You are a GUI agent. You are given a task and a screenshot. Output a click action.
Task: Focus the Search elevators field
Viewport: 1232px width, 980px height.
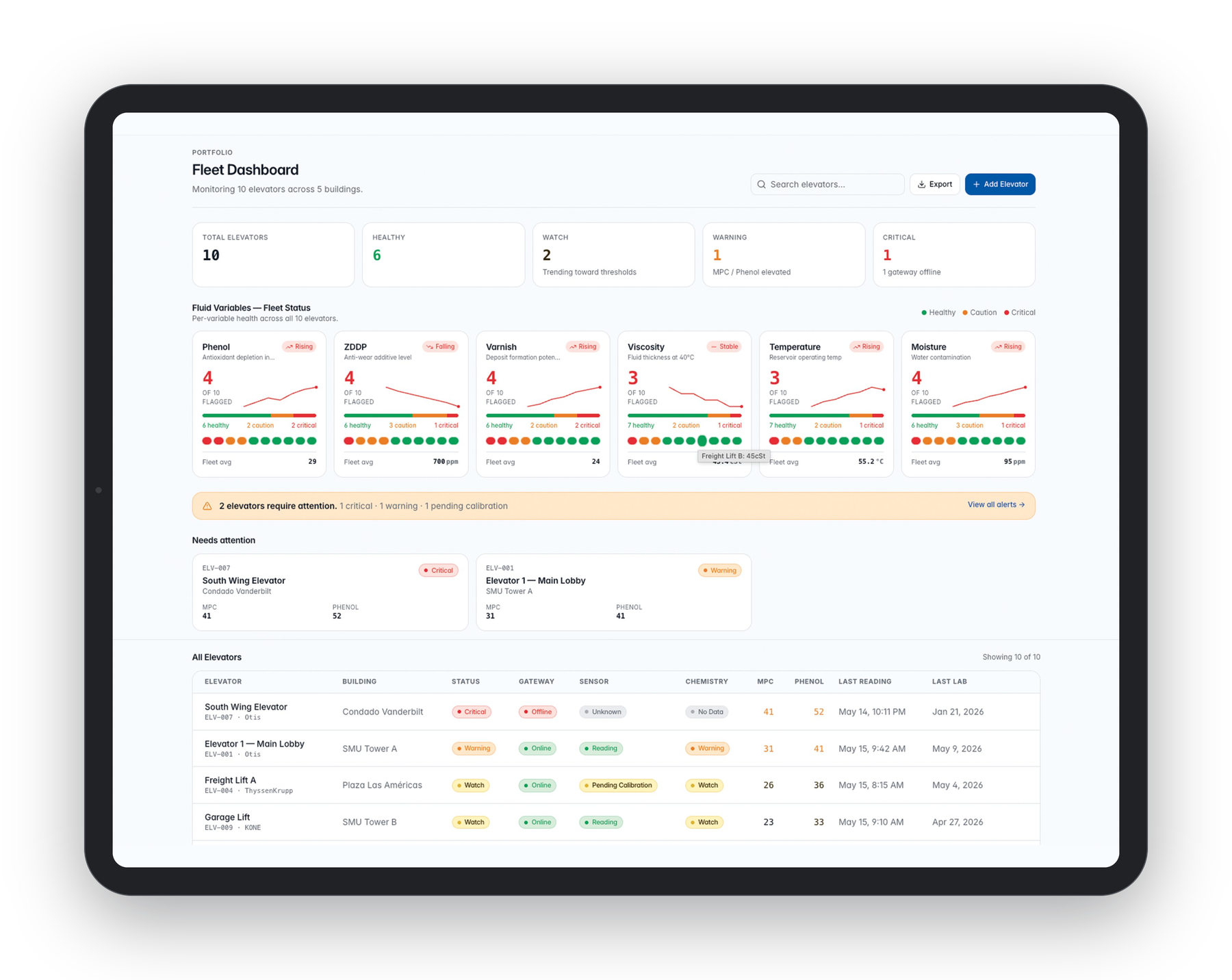pos(827,184)
